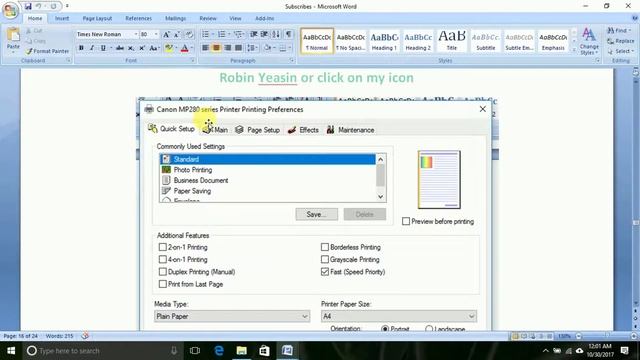Open the Media Type dropdown
This screenshot has width=640, height=360.
point(232,316)
